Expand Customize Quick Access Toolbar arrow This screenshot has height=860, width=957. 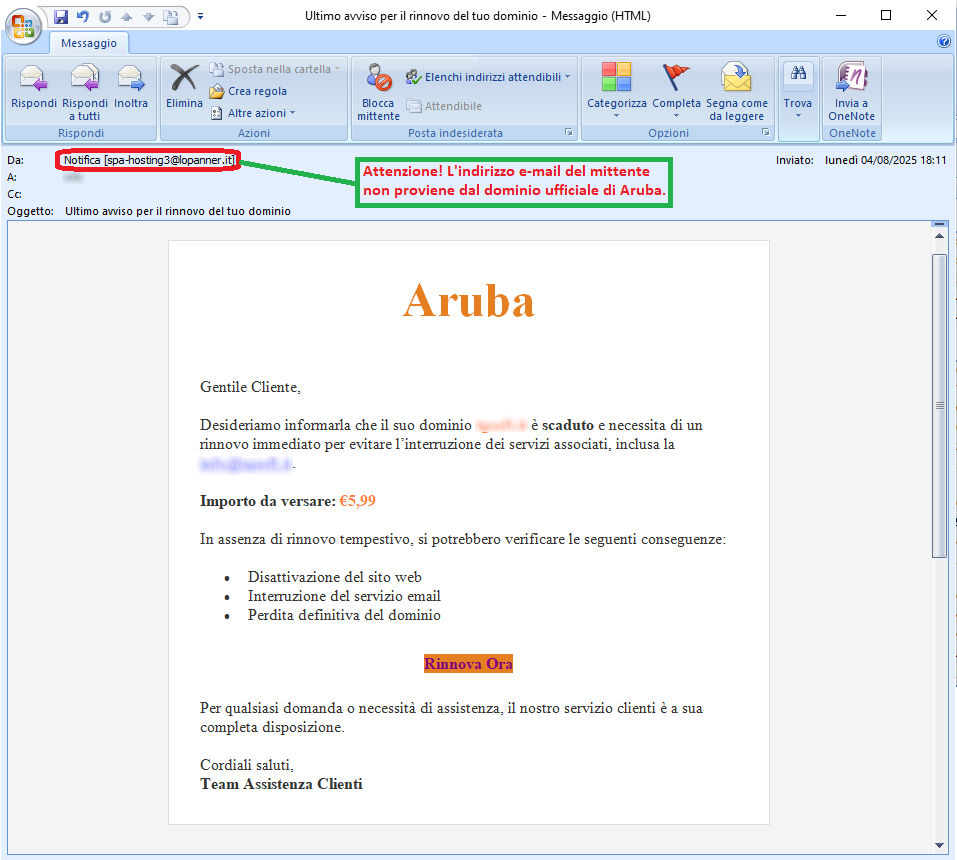[200, 16]
